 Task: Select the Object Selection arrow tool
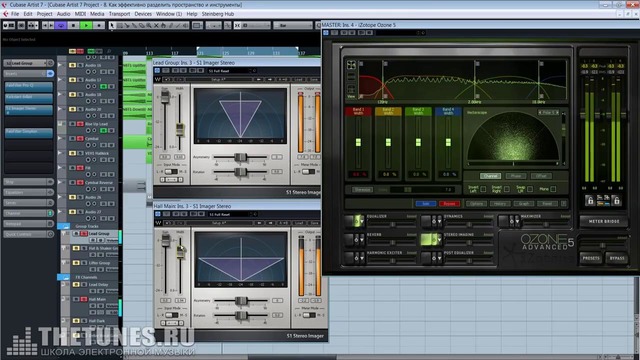(112, 25)
